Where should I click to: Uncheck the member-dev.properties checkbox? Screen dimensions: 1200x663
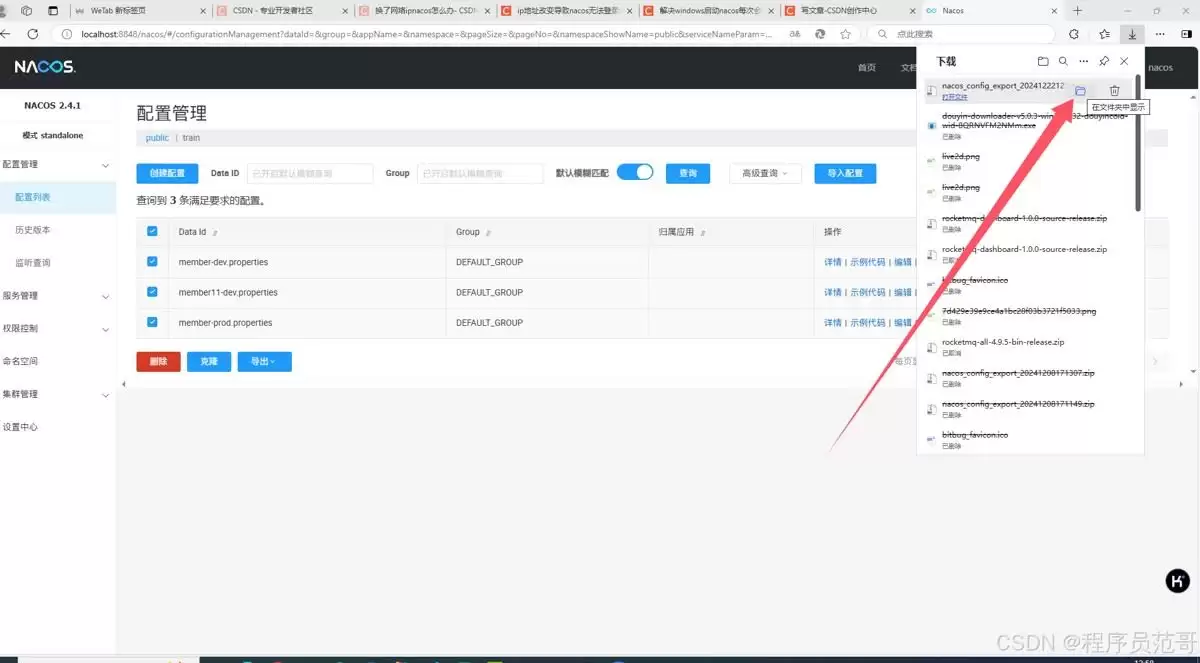152,262
